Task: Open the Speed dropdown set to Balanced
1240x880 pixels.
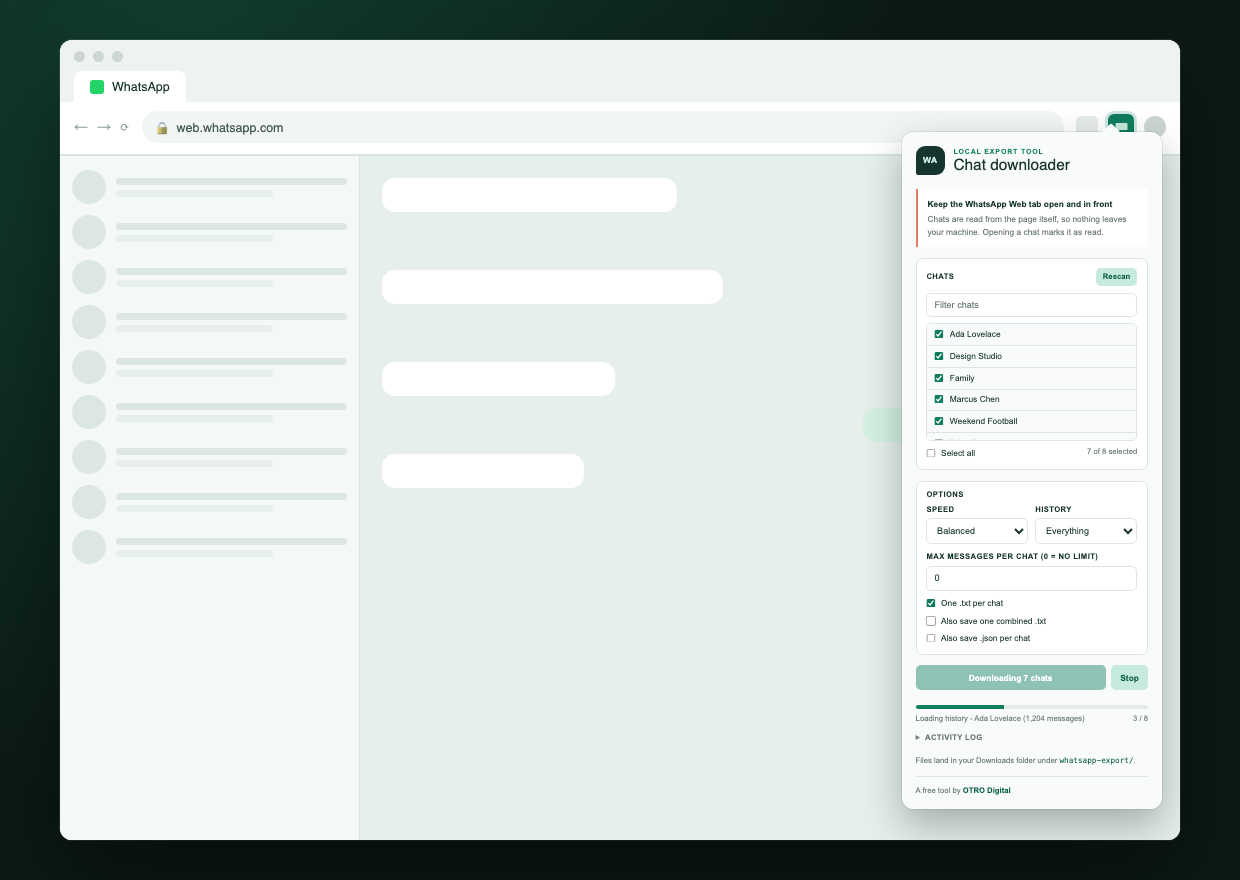Action: click(x=977, y=531)
